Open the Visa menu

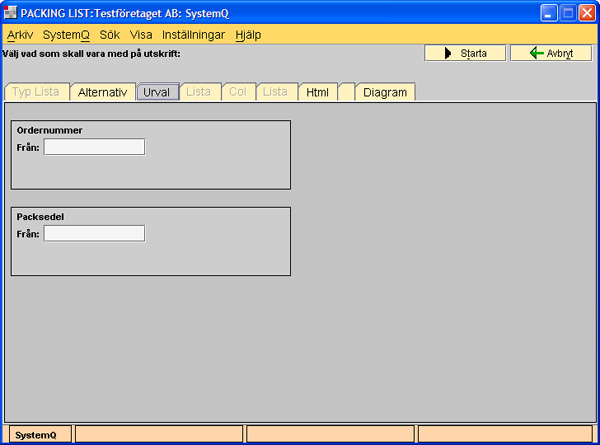click(x=141, y=35)
